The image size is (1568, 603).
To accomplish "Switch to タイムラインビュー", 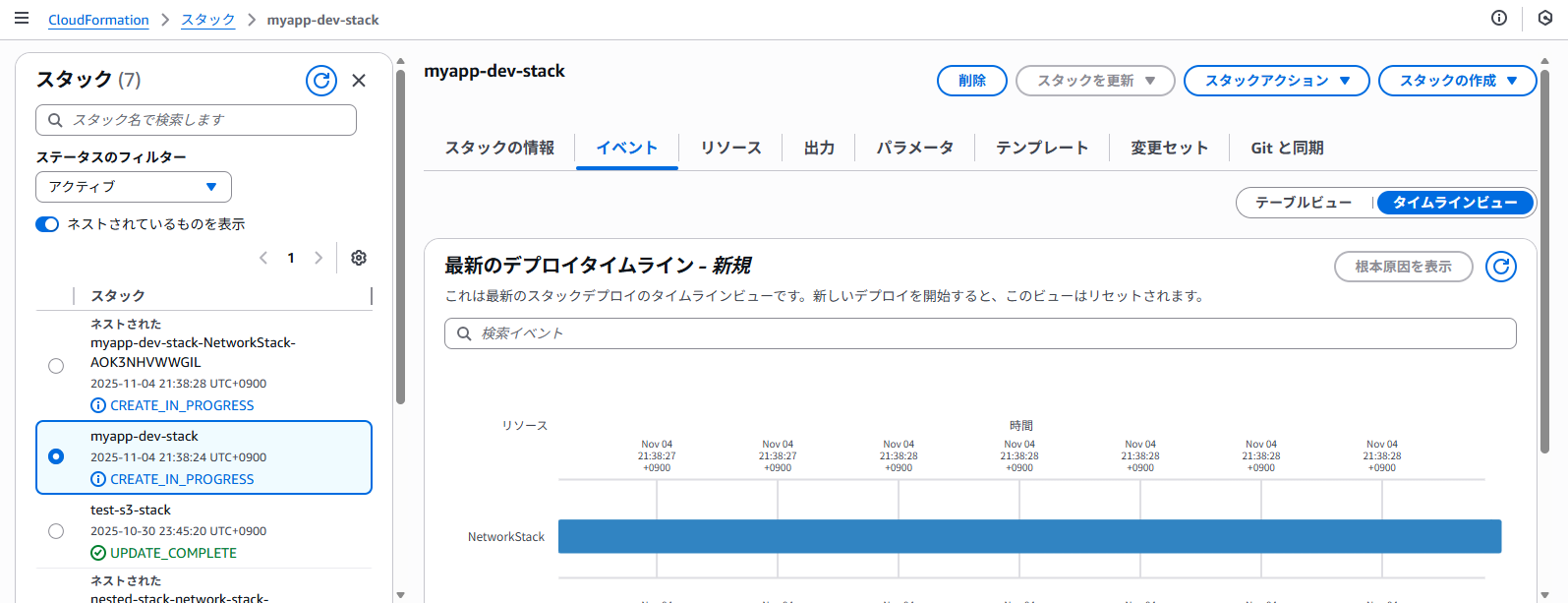I will click(1455, 203).
